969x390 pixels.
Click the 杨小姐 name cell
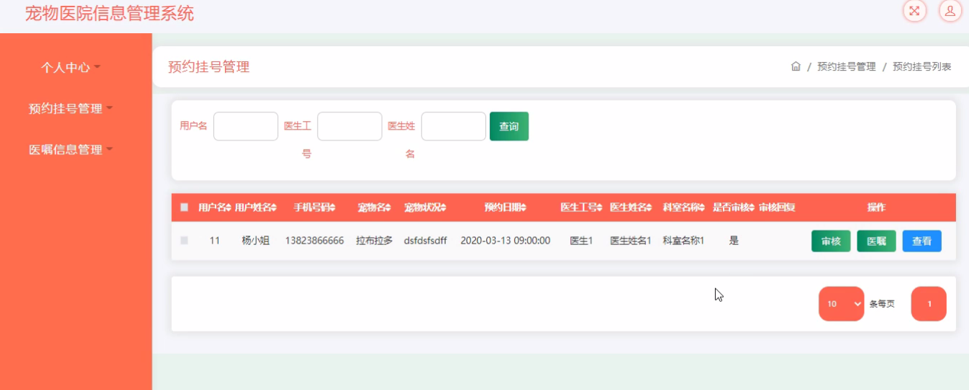tap(255, 240)
